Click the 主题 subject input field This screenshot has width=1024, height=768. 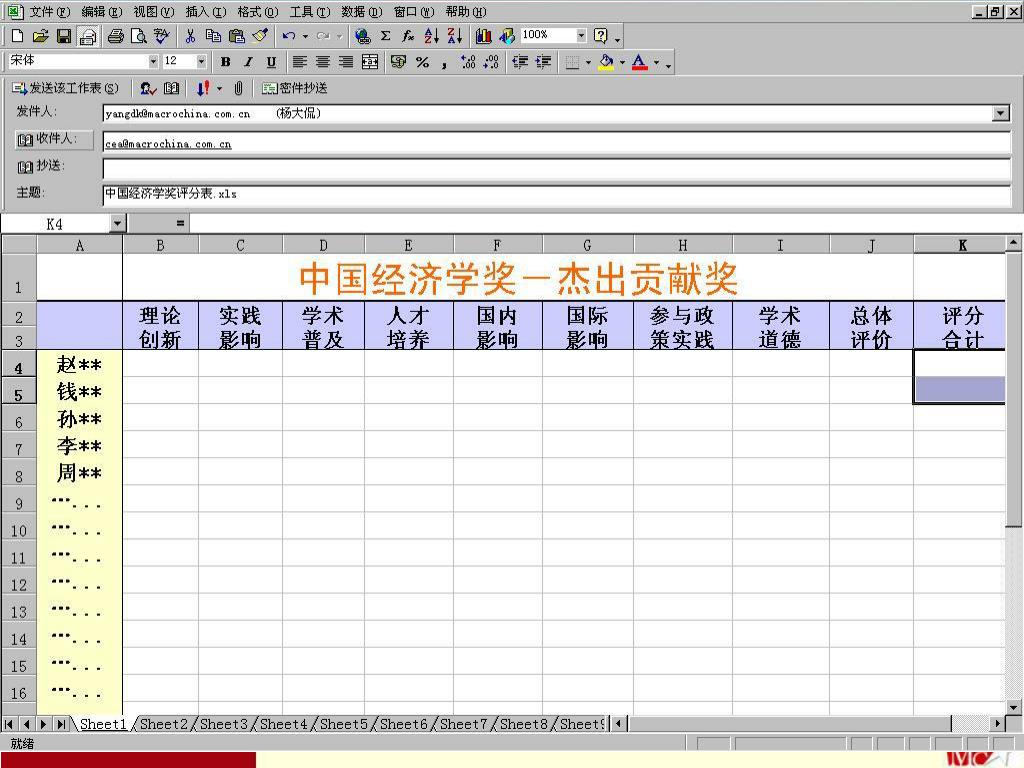pyautogui.click(x=556, y=193)
